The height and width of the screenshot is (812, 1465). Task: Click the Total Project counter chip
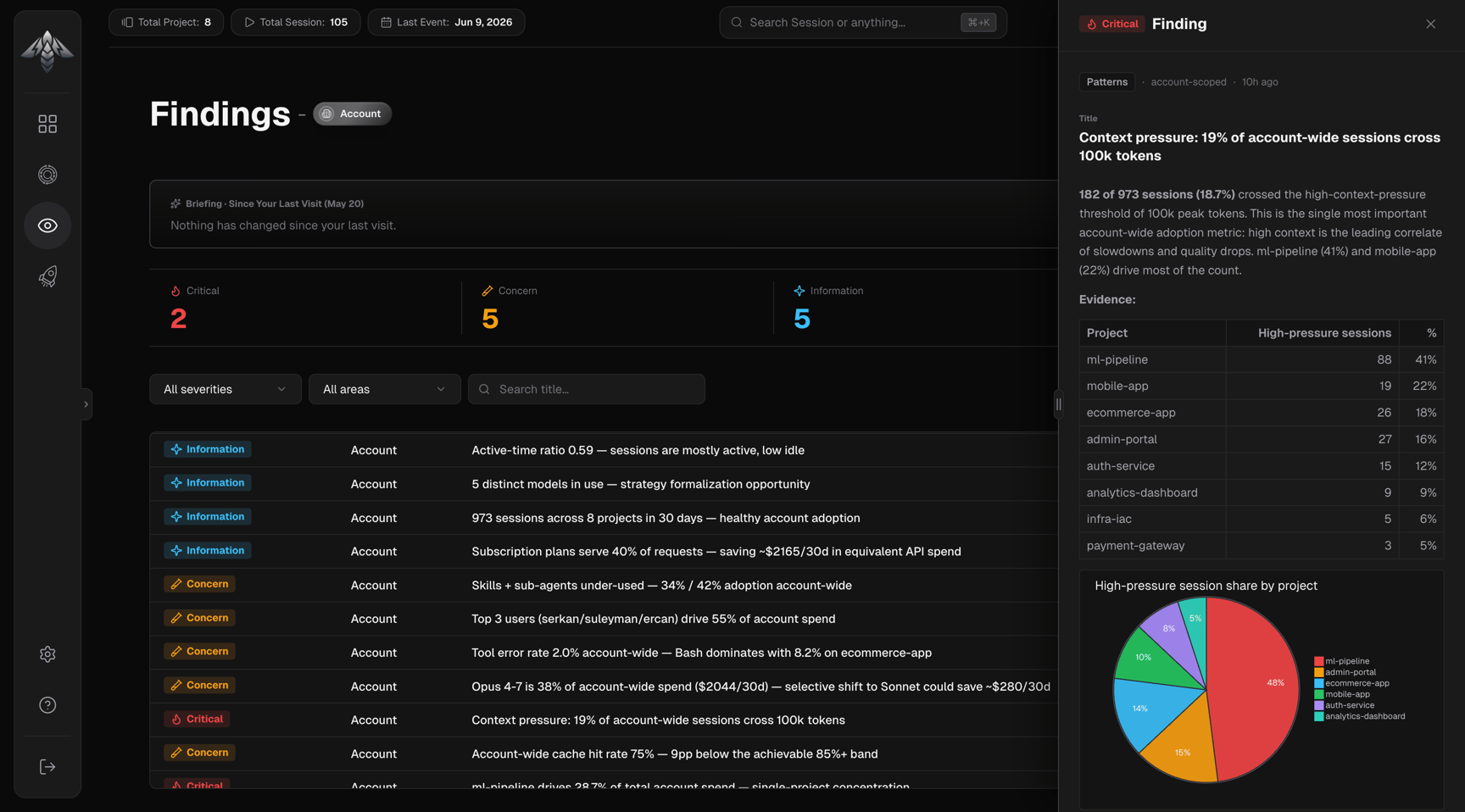[166, 22]
